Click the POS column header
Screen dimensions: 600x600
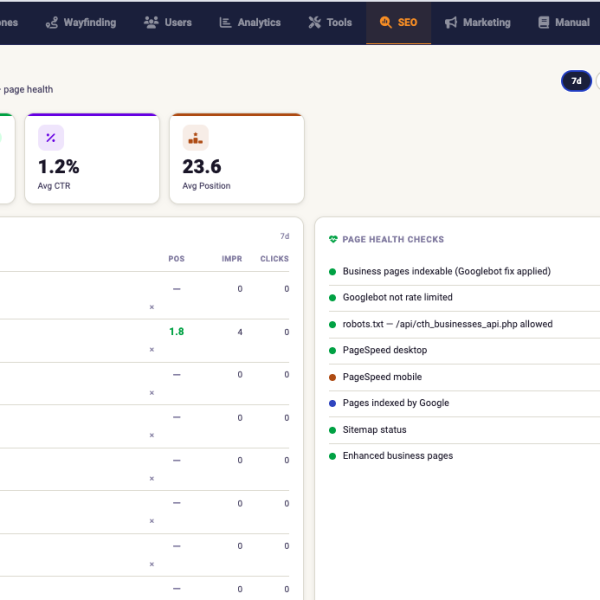(176, 259)
